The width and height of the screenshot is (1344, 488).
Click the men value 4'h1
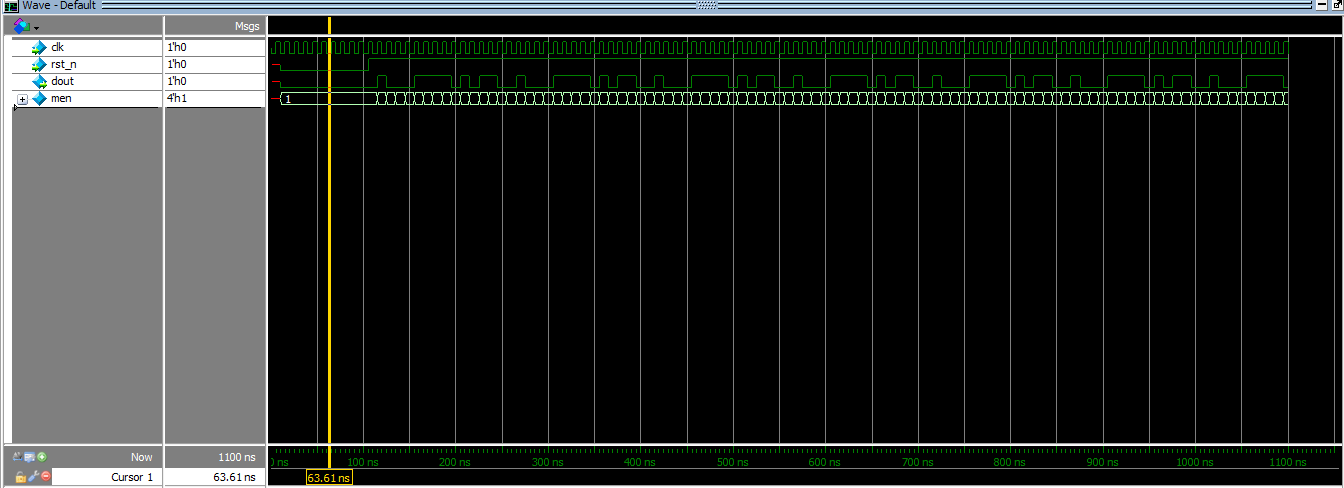[176, 98]
